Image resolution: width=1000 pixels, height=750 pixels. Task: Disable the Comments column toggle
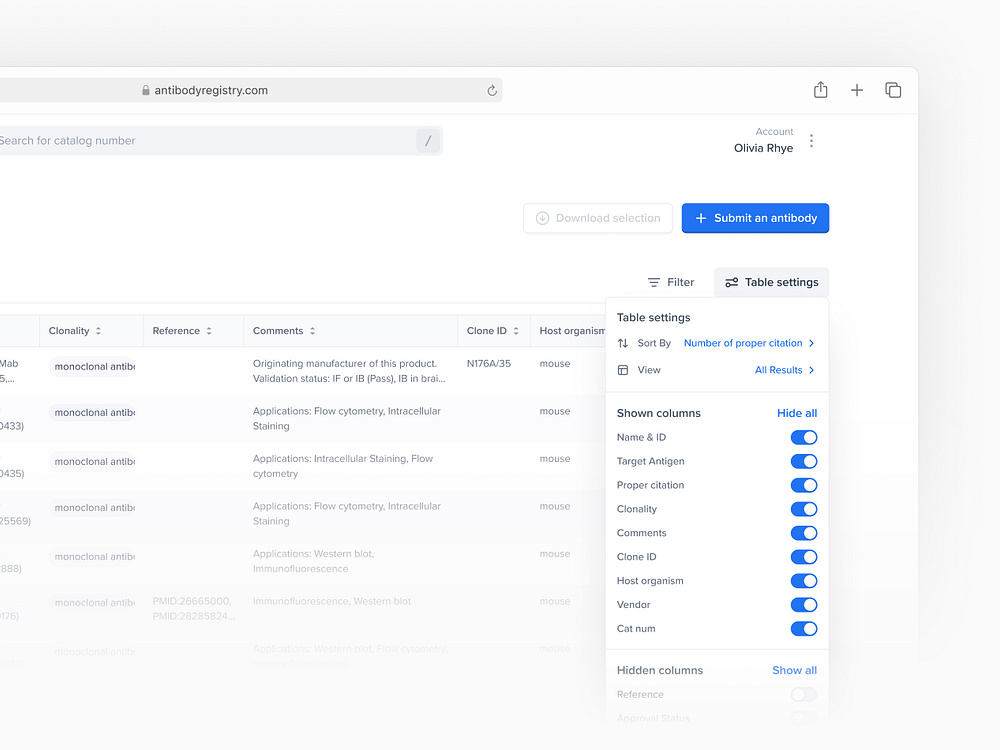[804, 533]
